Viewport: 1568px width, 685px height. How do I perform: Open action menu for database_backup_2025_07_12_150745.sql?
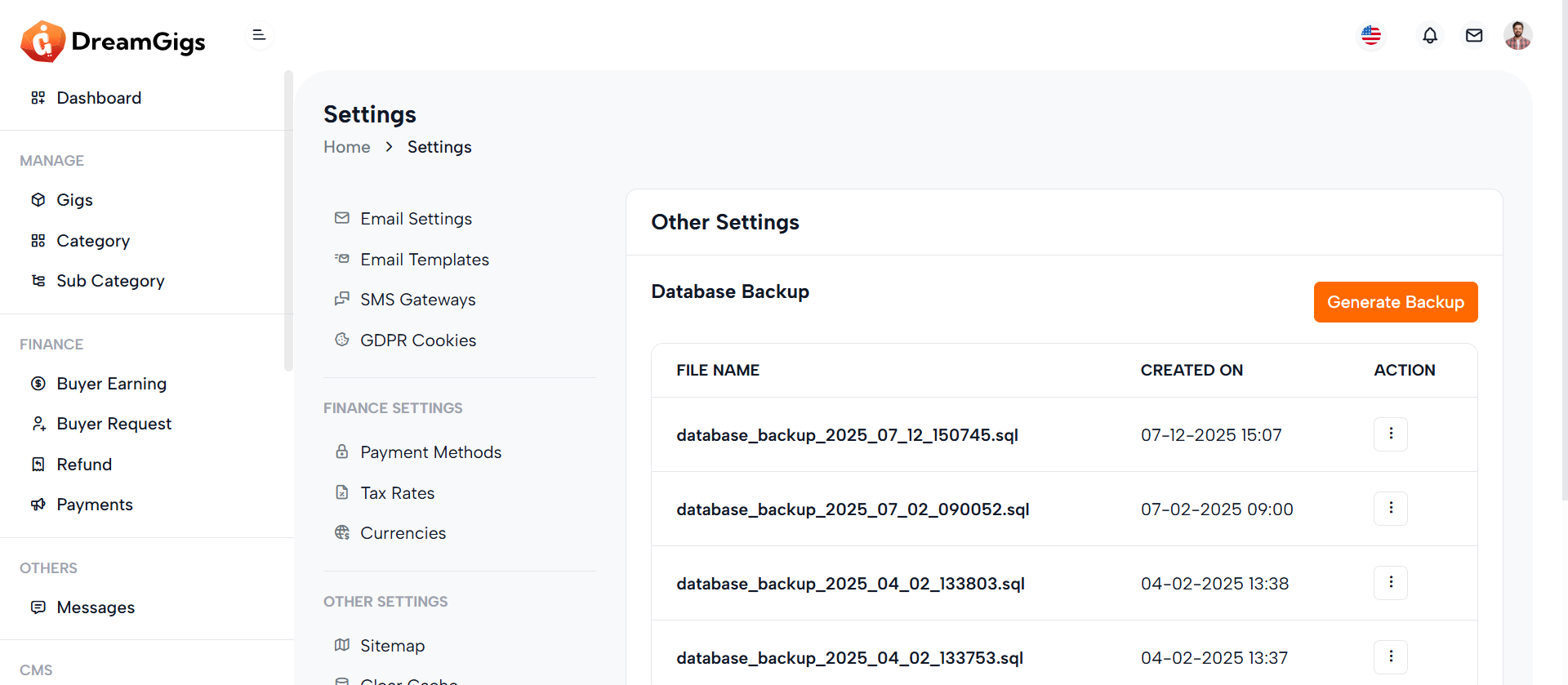click(x=1390, y=434)
